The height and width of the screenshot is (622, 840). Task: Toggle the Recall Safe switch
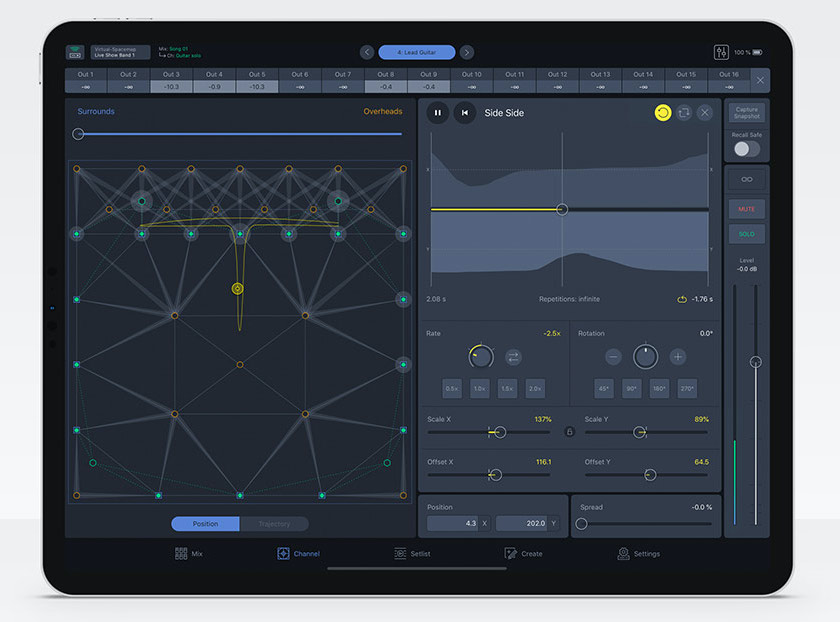(x=746, y=149)
